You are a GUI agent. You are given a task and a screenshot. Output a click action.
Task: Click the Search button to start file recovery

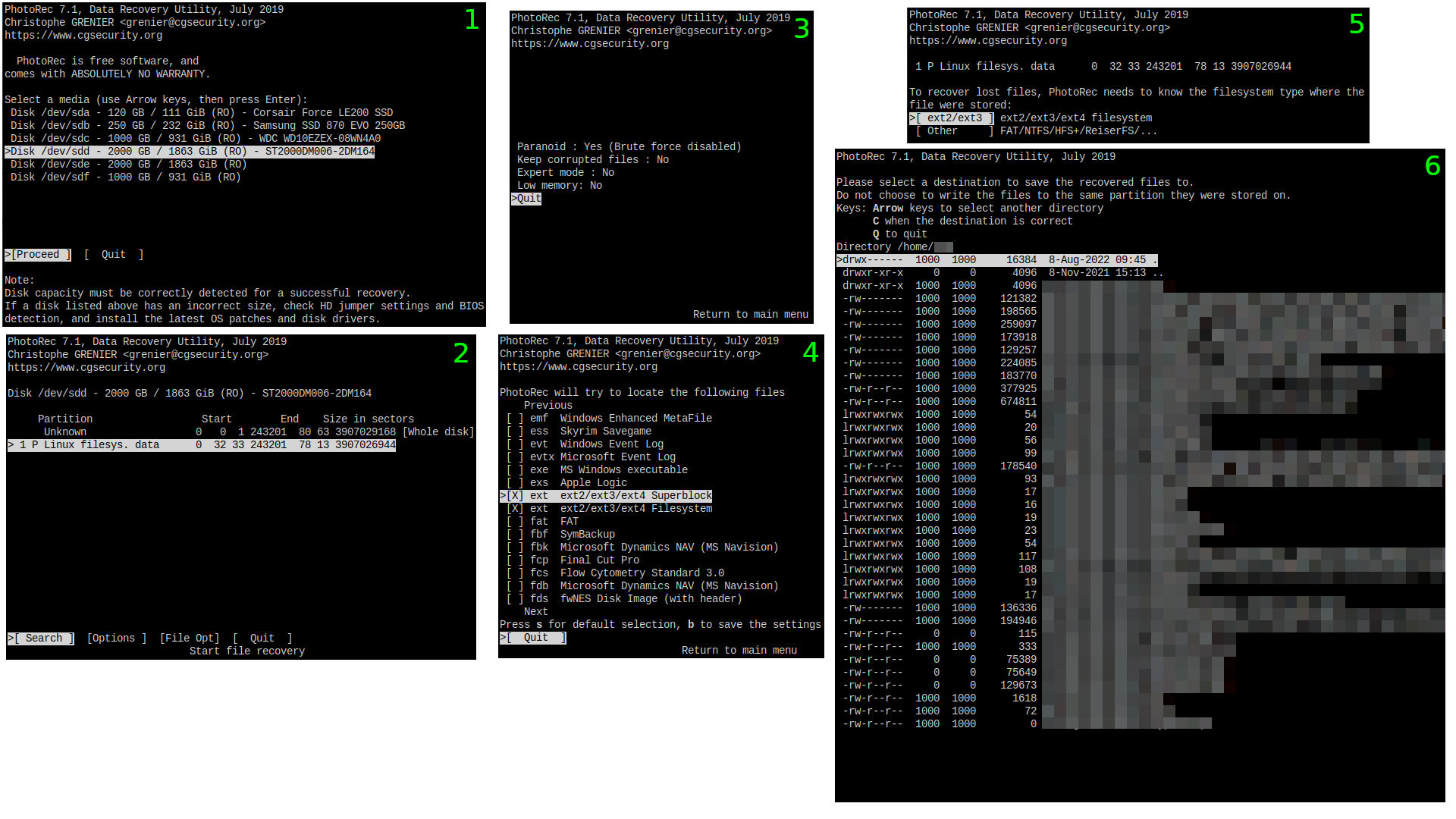[x=40, y=638]
